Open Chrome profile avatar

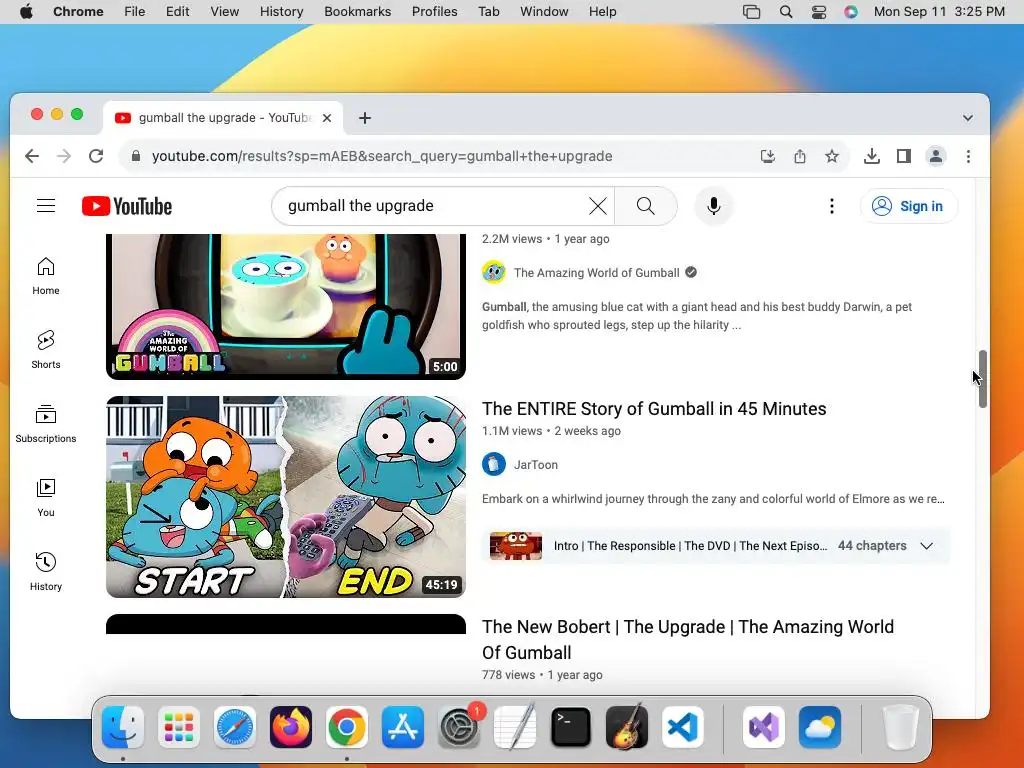[x=936, y=156]
